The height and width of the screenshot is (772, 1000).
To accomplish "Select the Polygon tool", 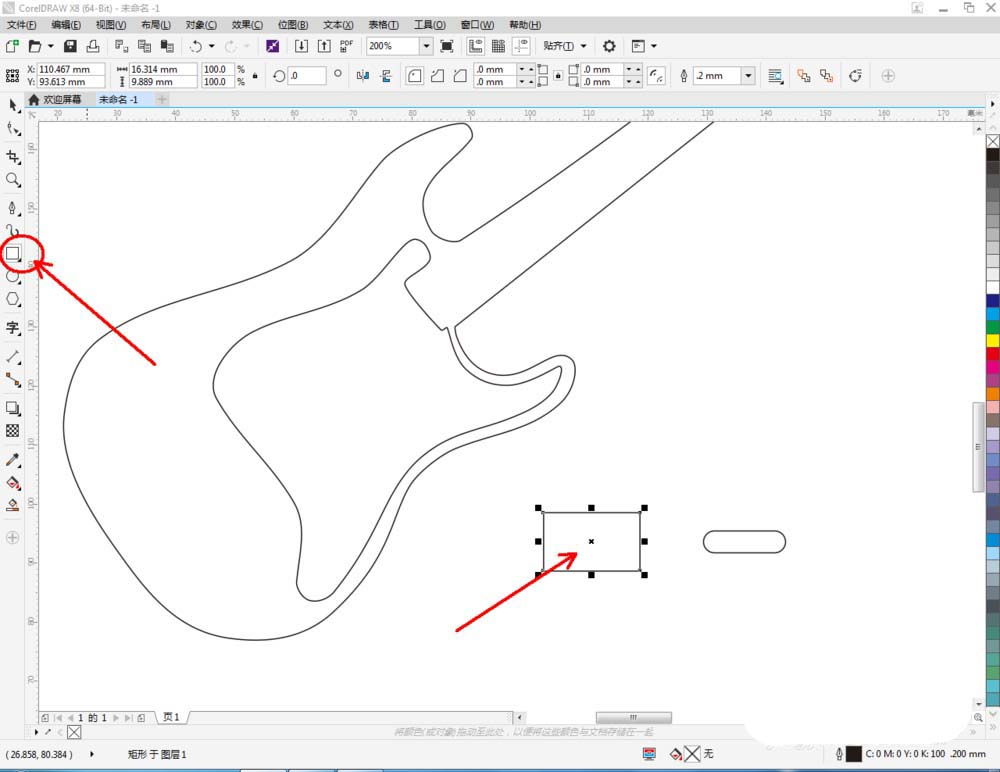I will (13, 299).
